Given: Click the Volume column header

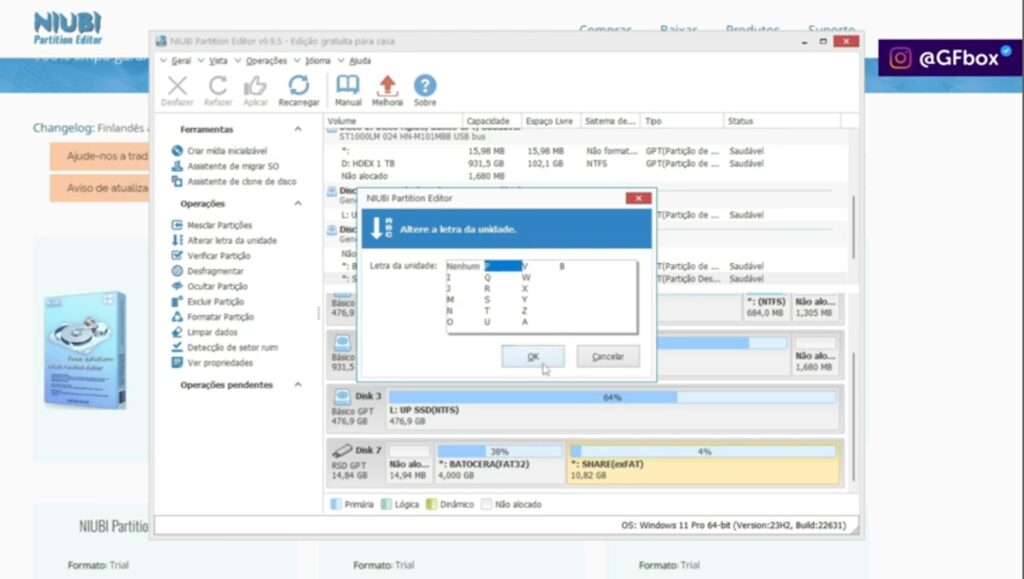Looking at the screenshot, I should click(x=393, y=121).
